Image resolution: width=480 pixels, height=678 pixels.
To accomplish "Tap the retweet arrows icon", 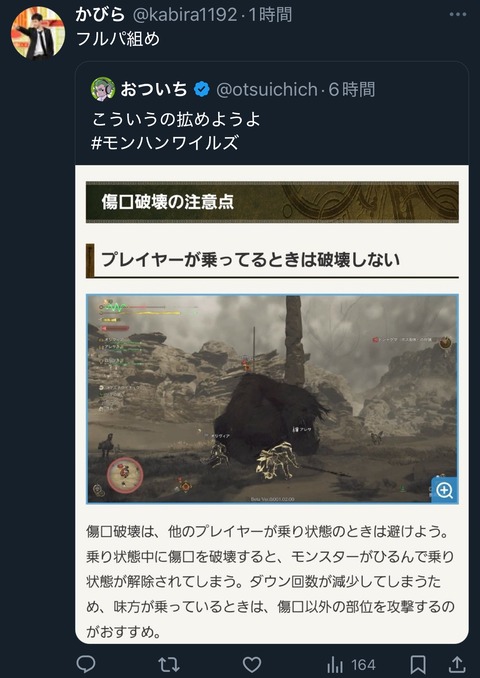I will pos(168,665).
